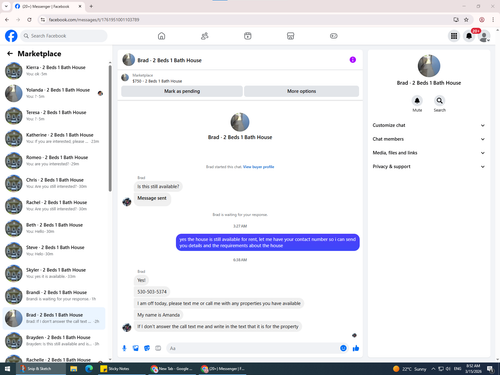Open the Watch video icon in top navigation

(x=248, y=36)
